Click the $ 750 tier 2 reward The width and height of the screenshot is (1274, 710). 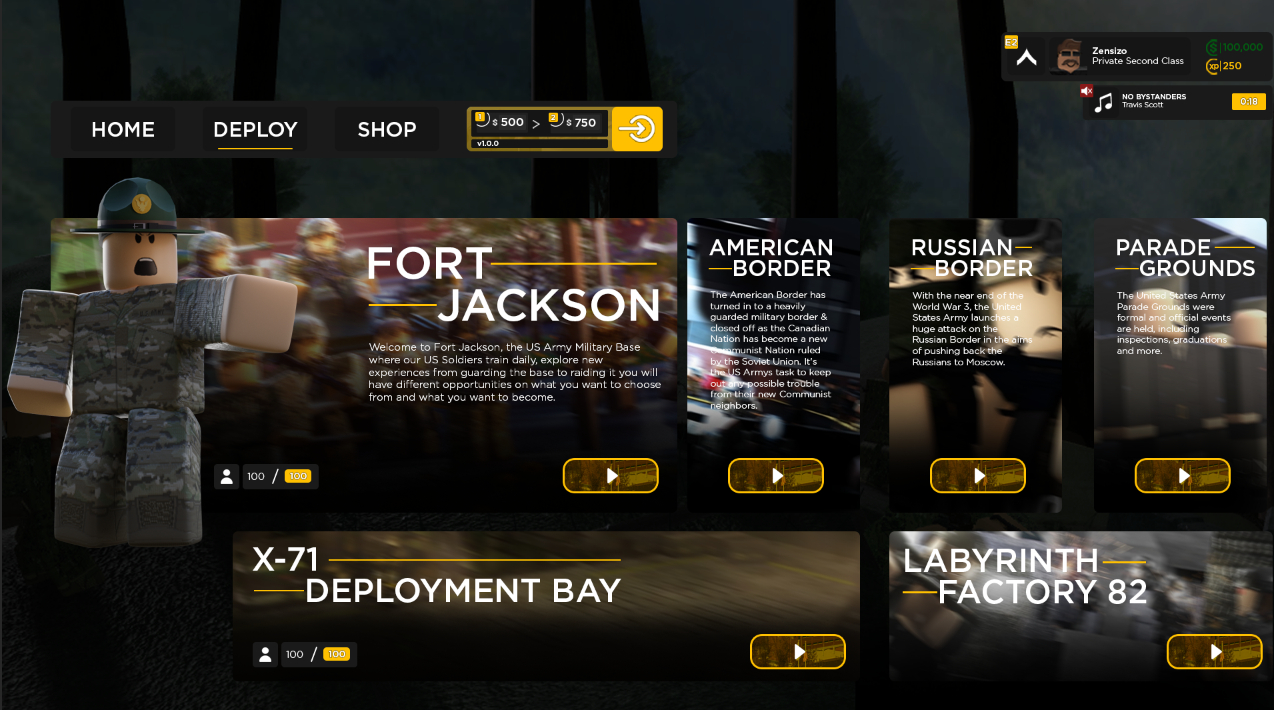(x=576, y=122)
